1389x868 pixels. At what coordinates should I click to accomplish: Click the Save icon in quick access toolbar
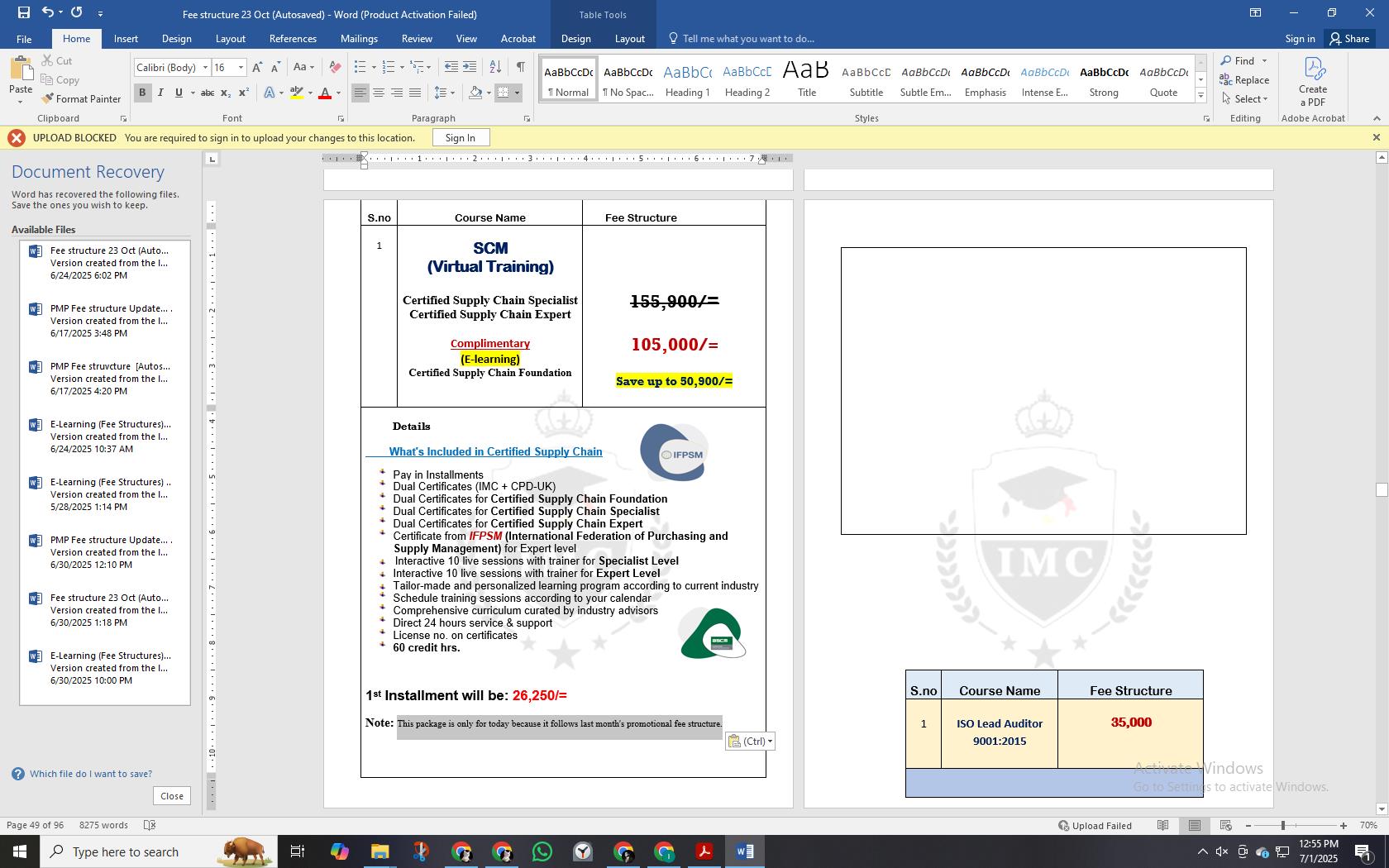pos(23,12)
